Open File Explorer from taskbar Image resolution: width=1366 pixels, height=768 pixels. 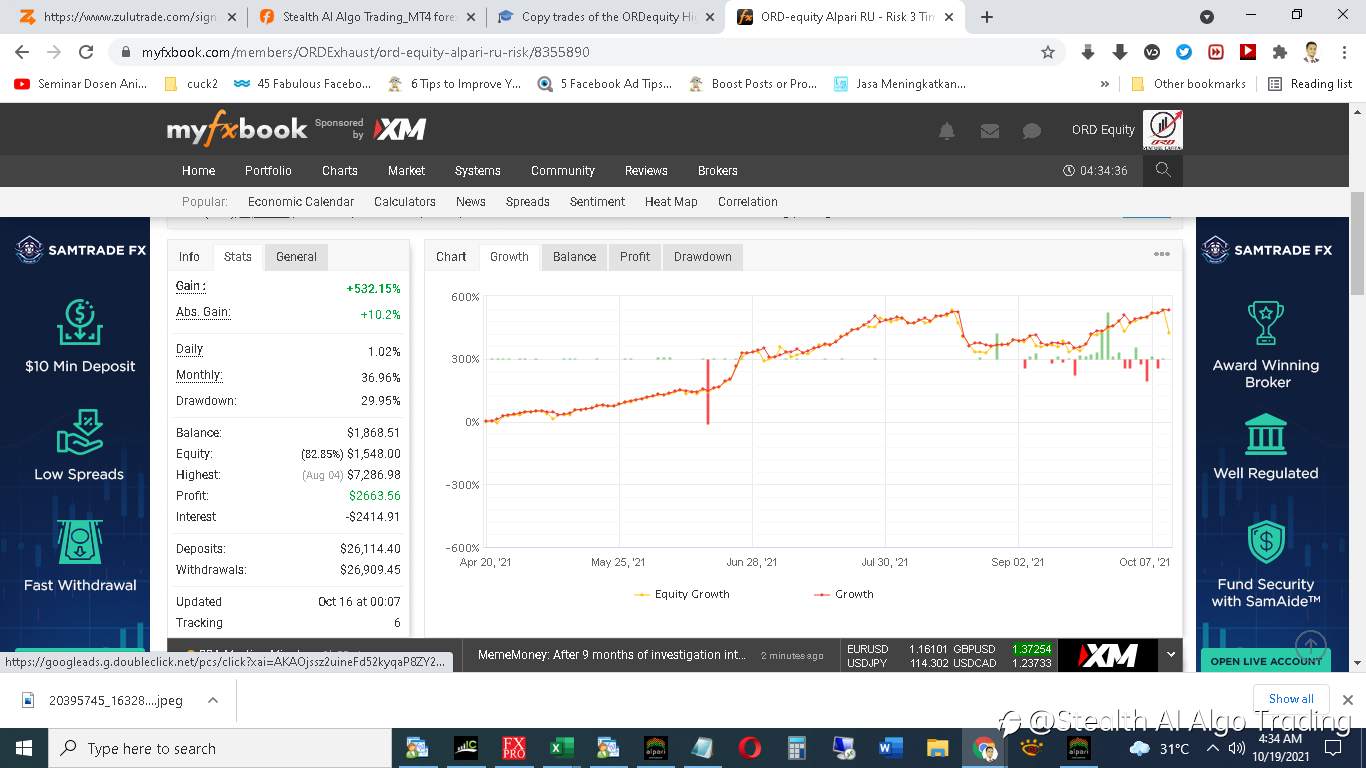pos(937,748)
